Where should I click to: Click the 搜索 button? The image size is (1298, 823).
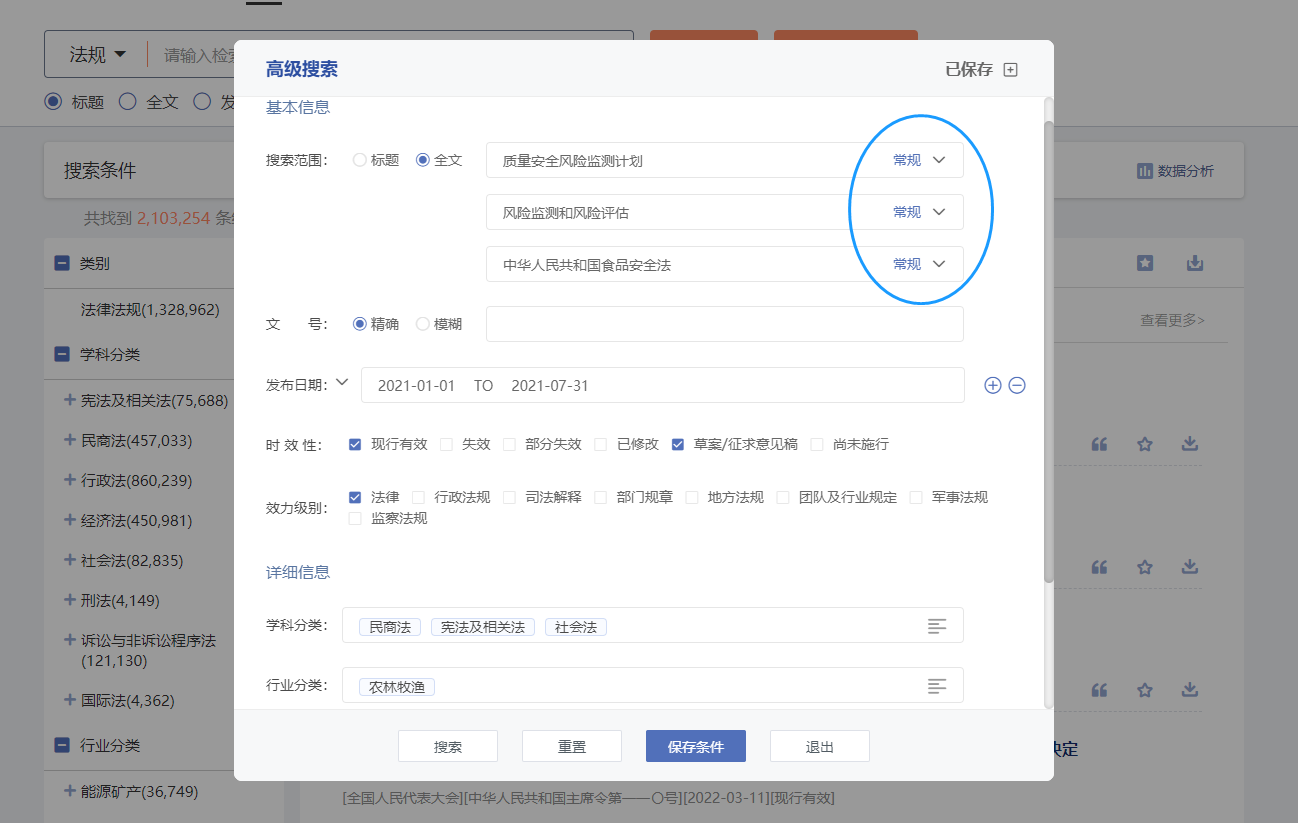click(x=448, y=747)
